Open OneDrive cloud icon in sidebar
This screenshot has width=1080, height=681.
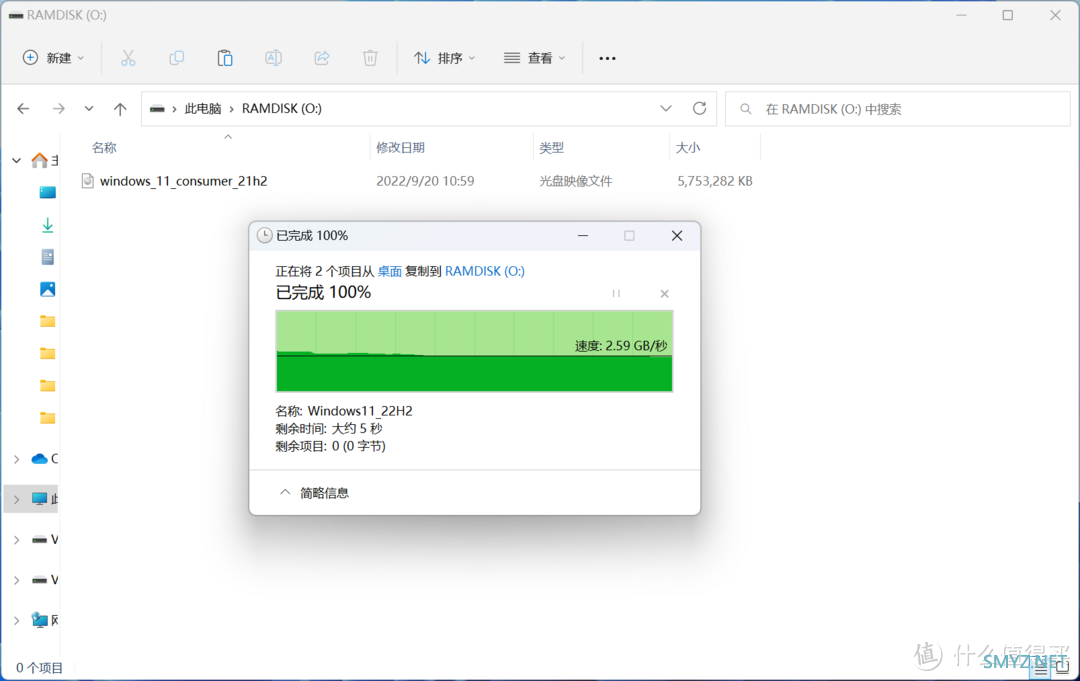point(40,459)
